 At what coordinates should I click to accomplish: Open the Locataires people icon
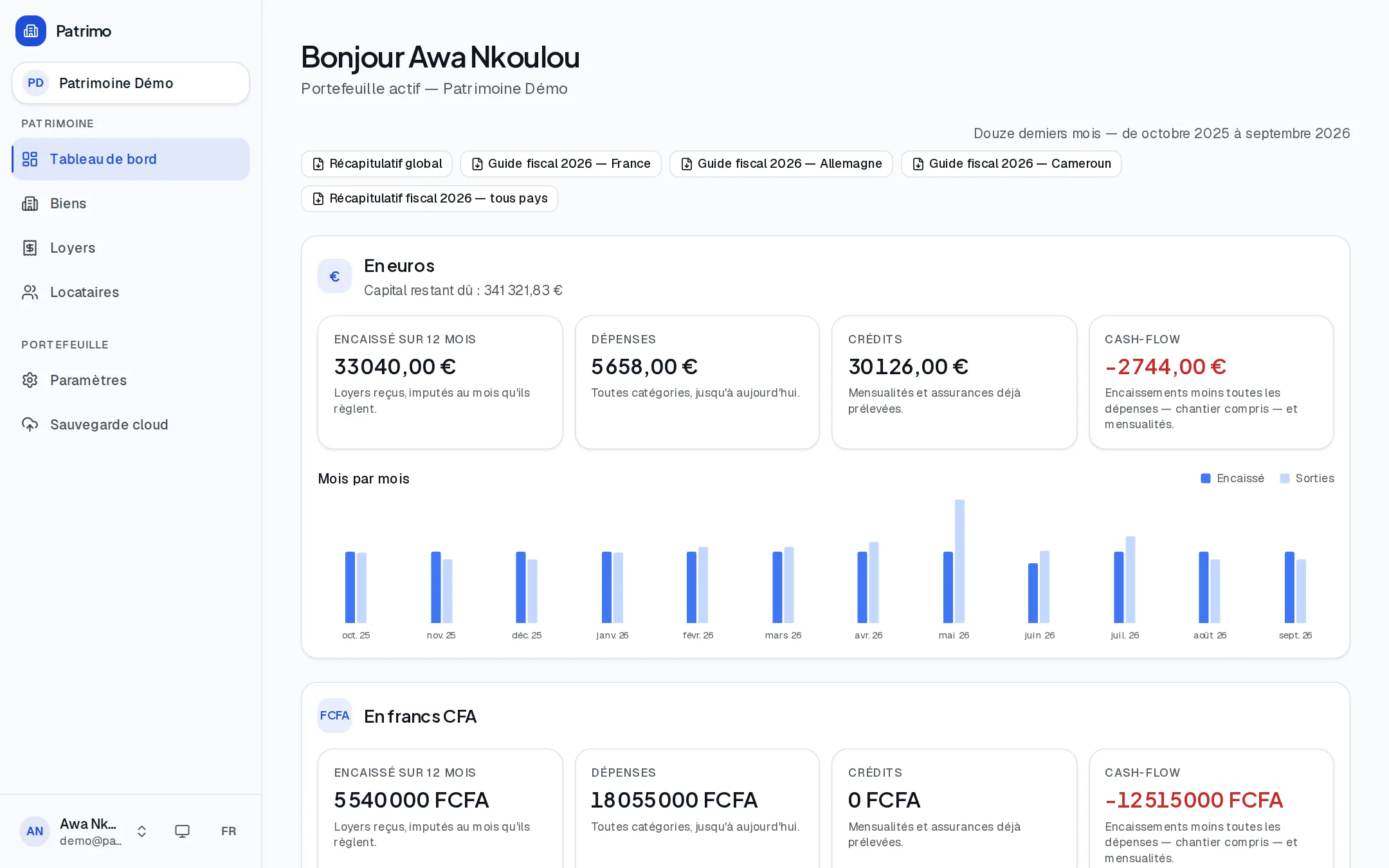tap(30, 293)
